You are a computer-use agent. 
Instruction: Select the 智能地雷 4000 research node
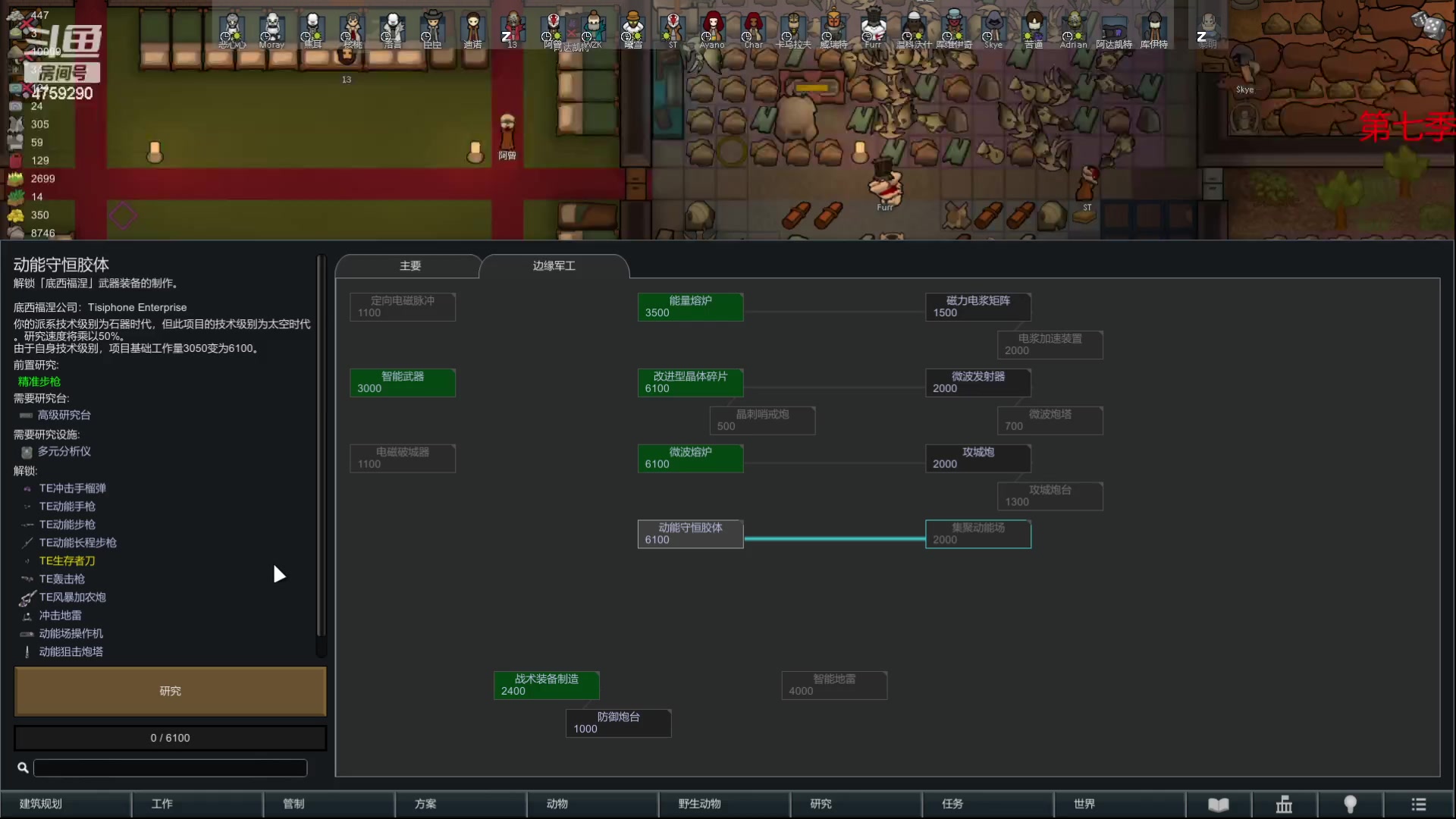[x=834, y=686]
